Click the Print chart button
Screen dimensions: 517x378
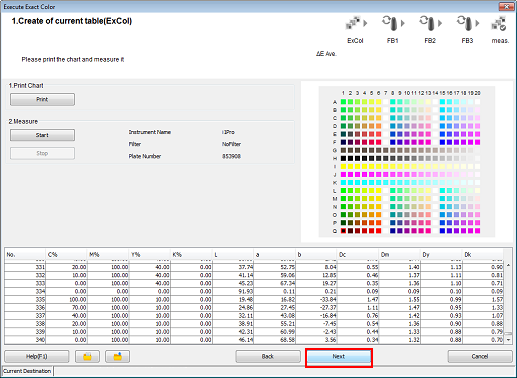[x=42, y=99]
